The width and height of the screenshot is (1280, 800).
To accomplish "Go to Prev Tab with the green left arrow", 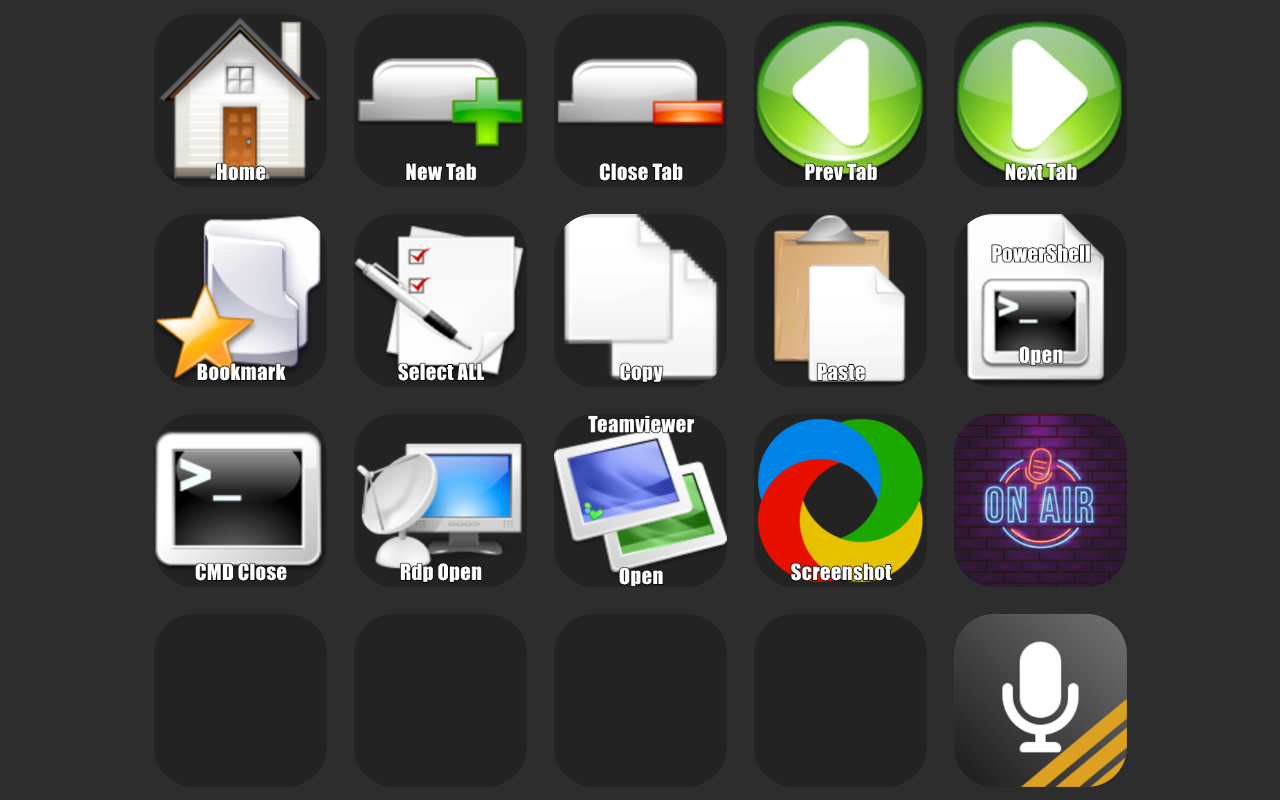I will (x=840, y=100).
